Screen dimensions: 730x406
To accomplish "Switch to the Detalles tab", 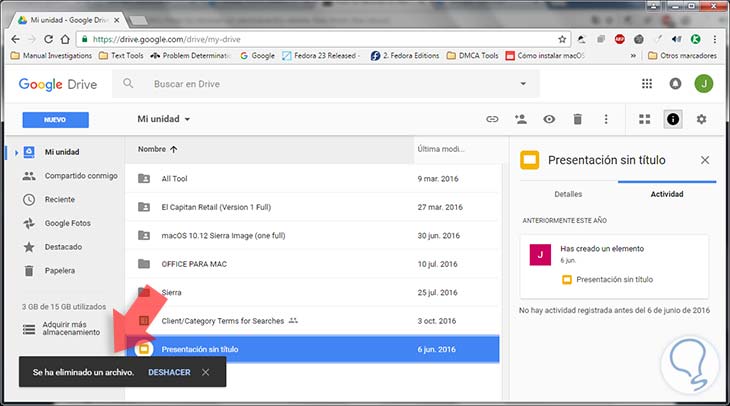I will click(x=568, y=194).
